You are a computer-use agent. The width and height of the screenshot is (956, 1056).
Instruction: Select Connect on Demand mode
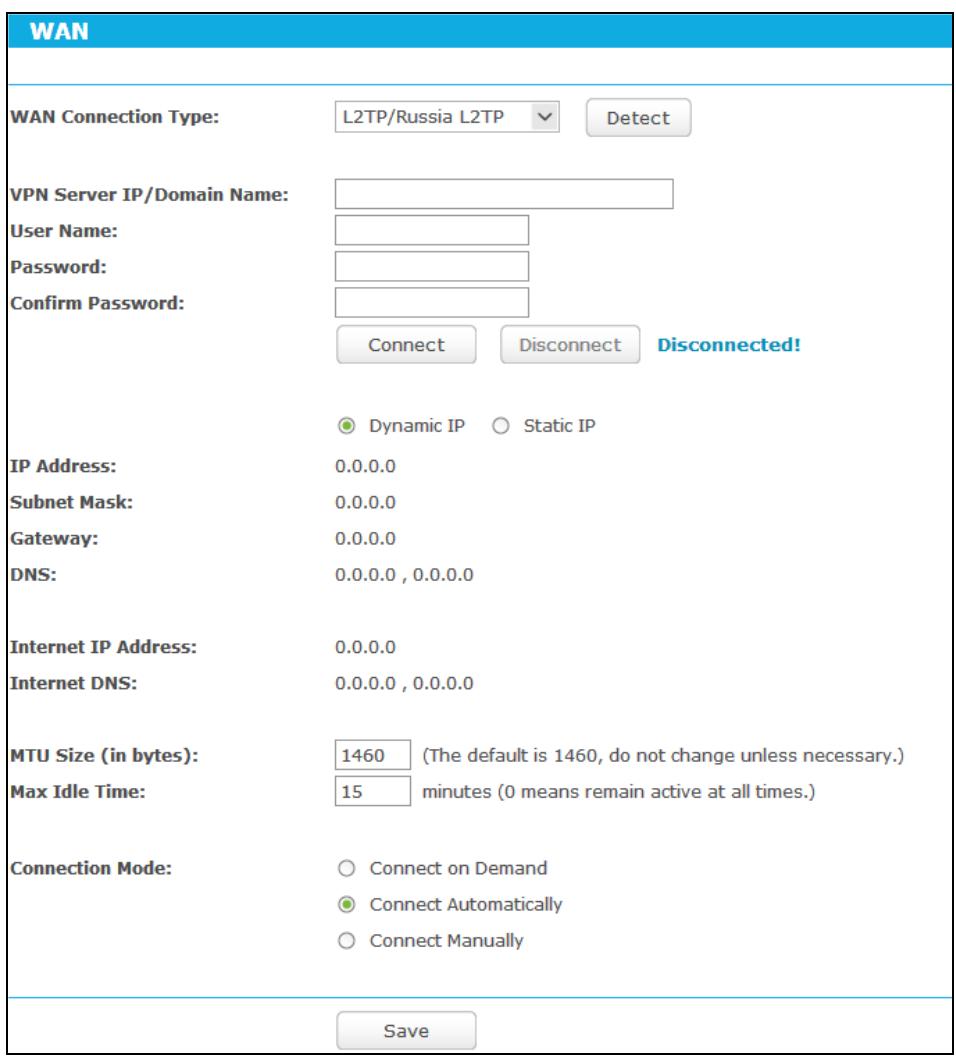pyautogui.click(x=347, y=869)
